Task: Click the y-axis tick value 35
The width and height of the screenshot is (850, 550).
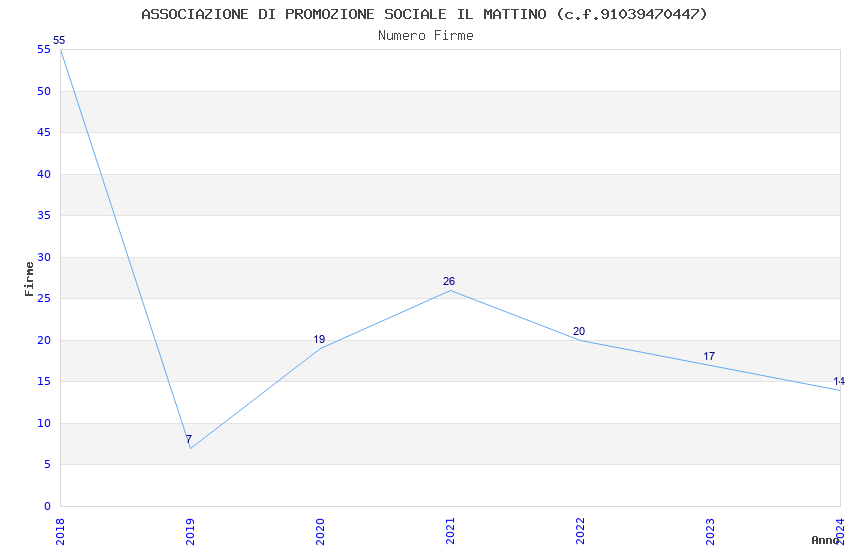Action: click(x=44, y=216)
